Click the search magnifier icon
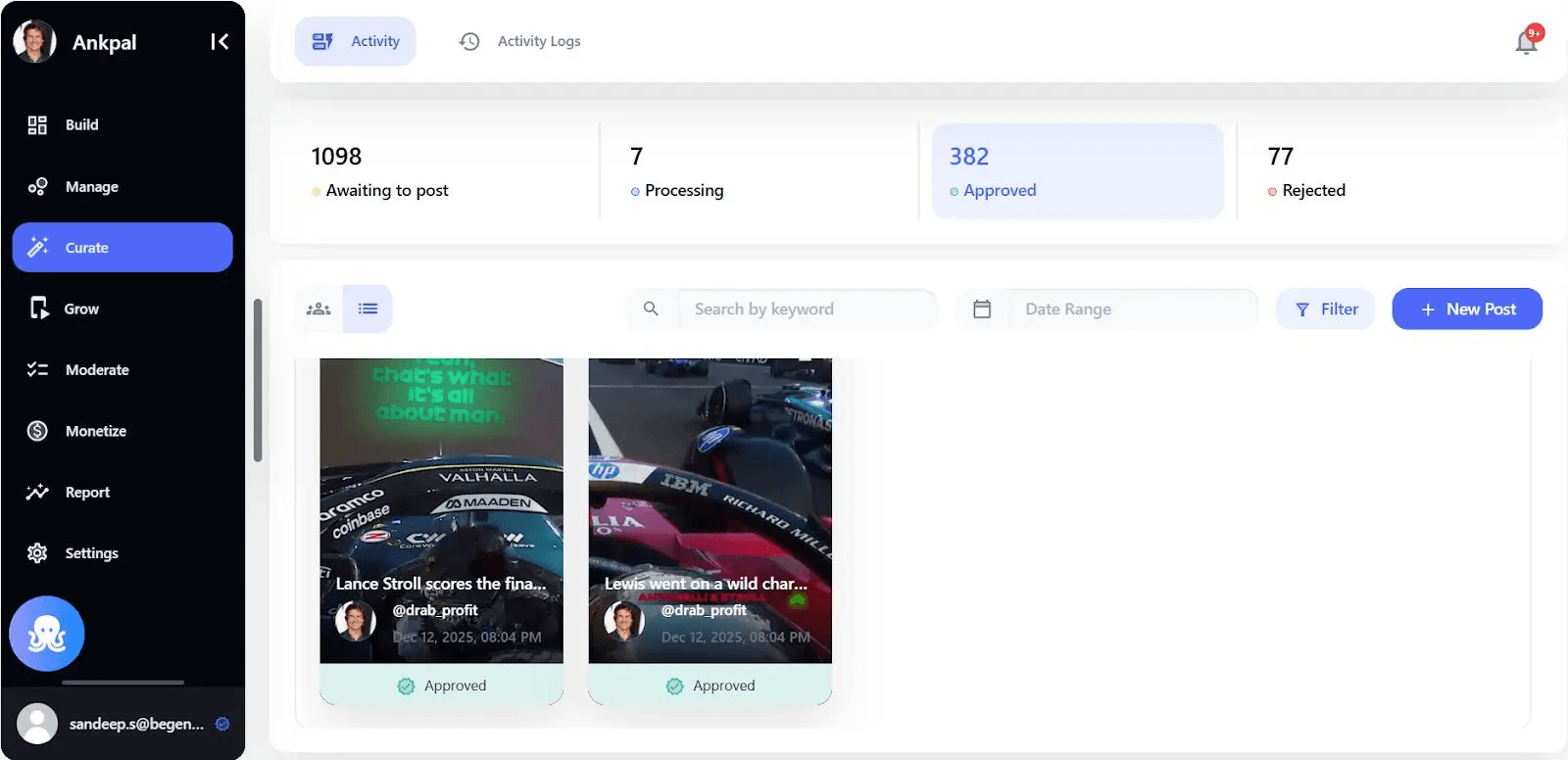The height and width of the screenshot is (760, 1568). pyautogui.click(x=651, y=309)
